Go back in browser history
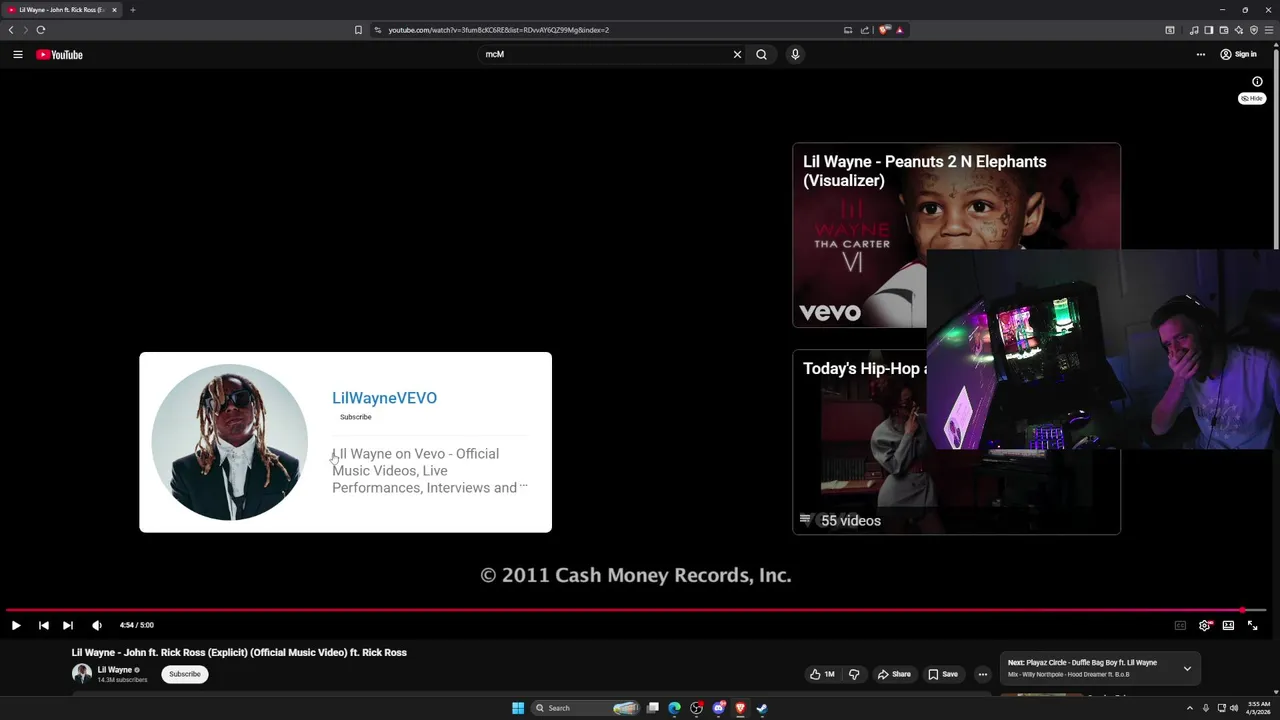This screenshot has height=720, width=1280. tap(11, 30)
